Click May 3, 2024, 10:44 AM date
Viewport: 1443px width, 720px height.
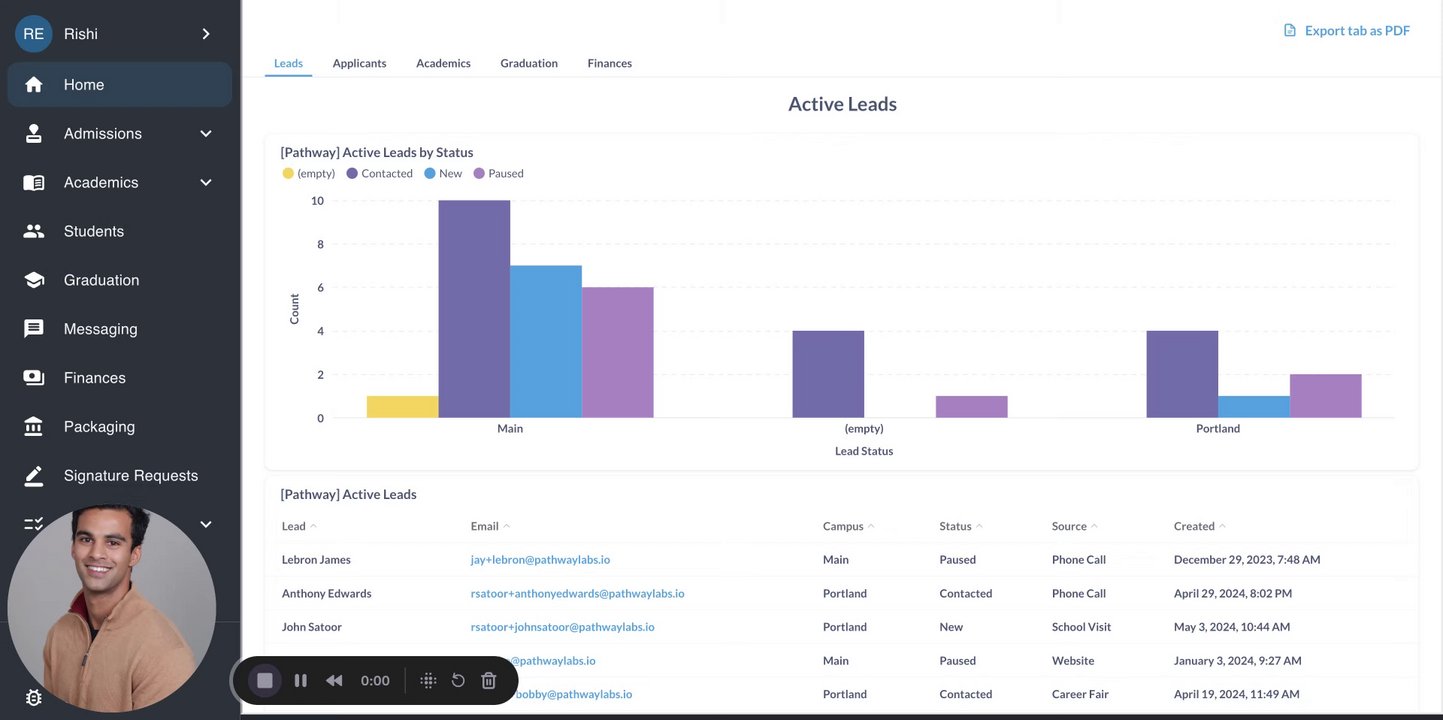(1232, 627)
